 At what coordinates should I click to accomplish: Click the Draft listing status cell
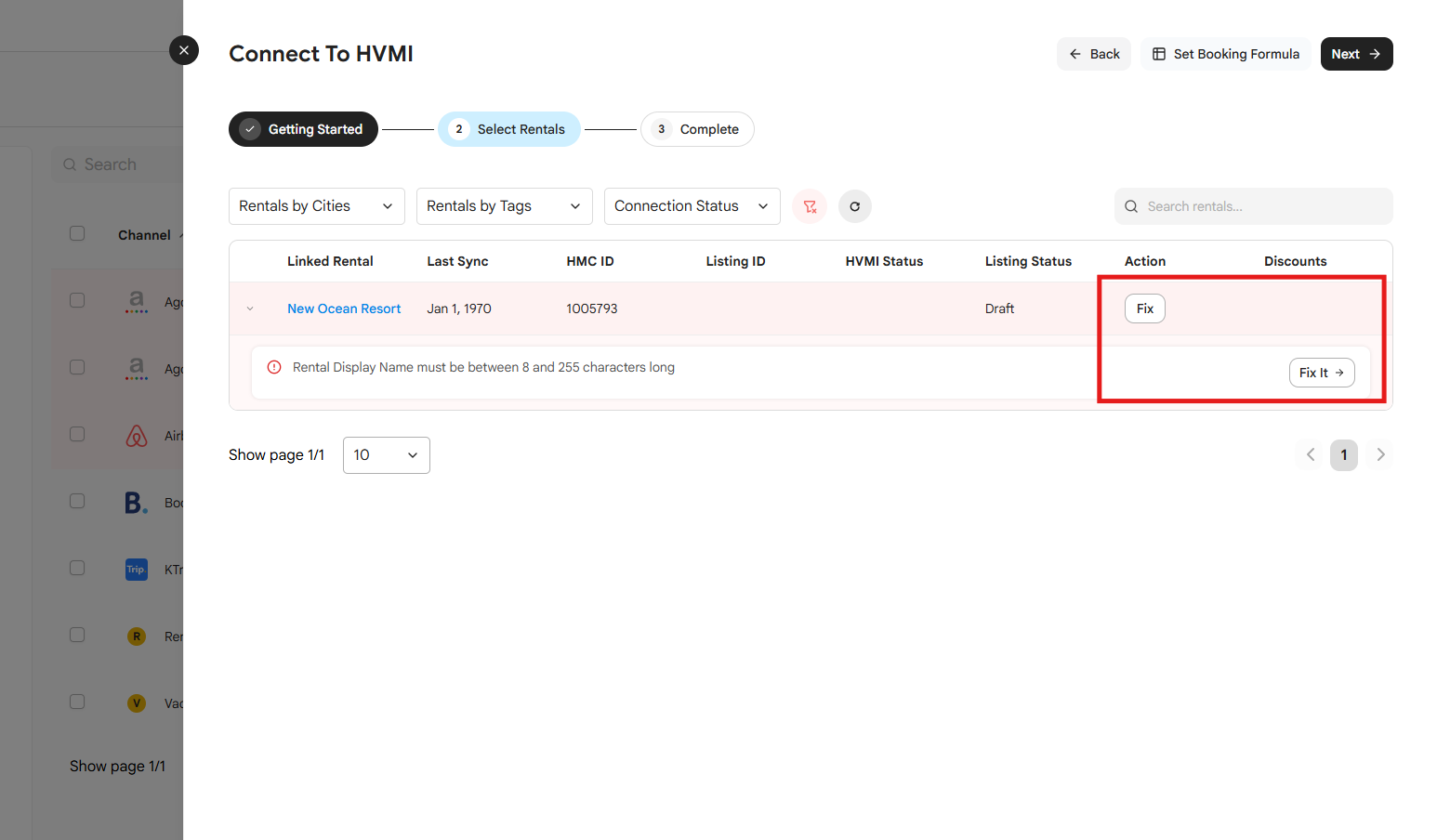click(x=999, y=308)
